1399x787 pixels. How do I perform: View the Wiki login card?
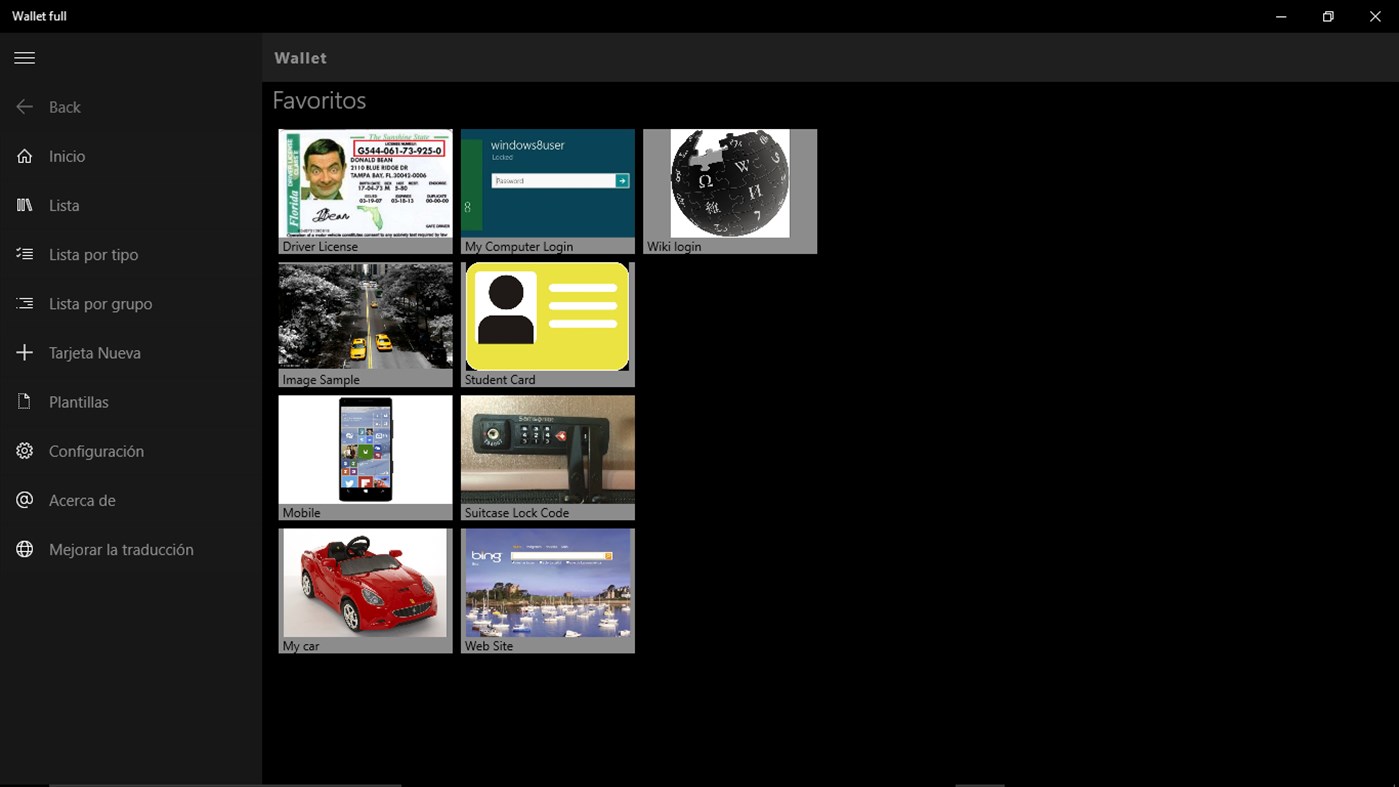tap(729, 190)
